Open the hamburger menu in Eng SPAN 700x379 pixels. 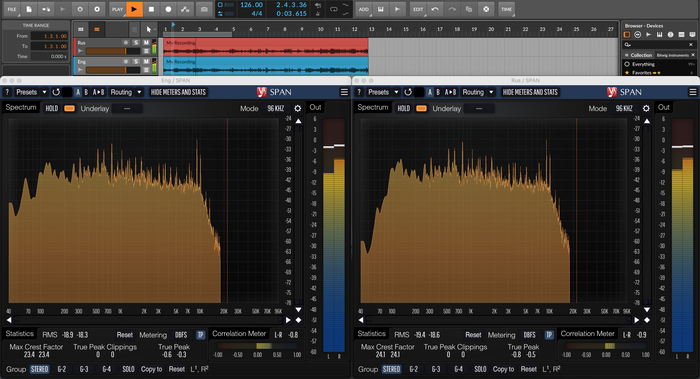pos(344,92)
